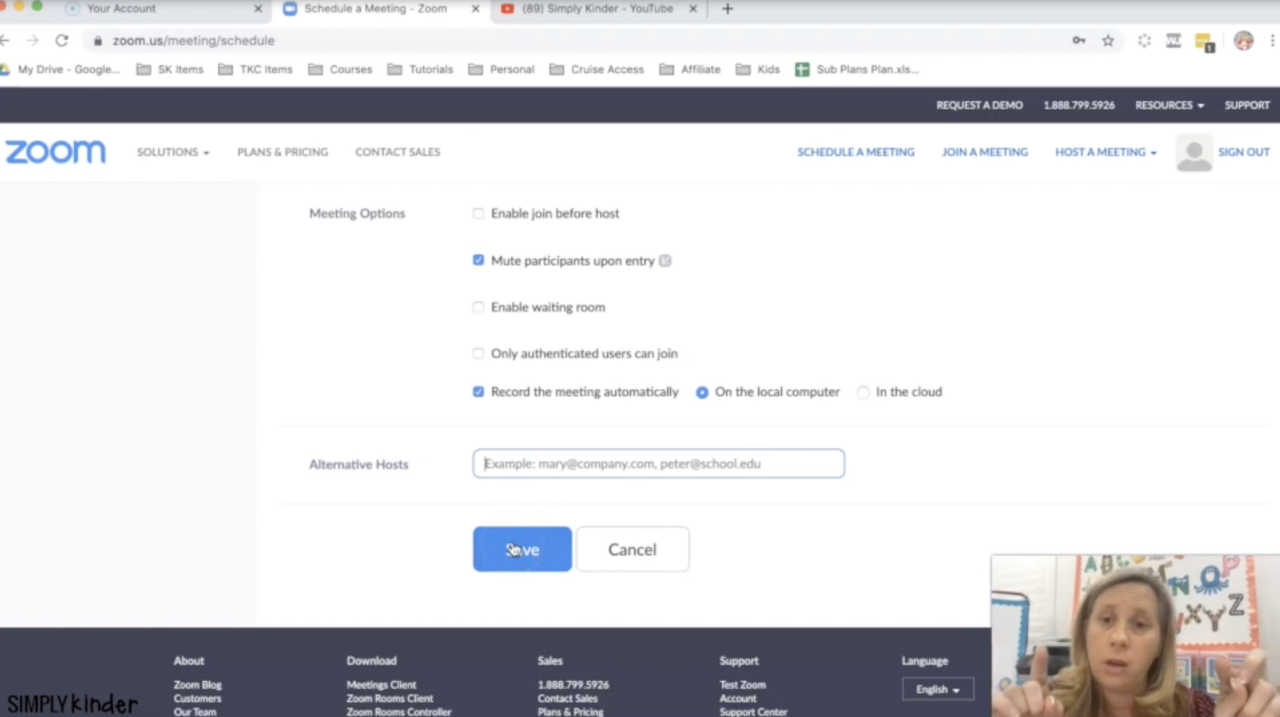Check Enable waiting room option
The image size is (1280, 717).
click(478, 307)
